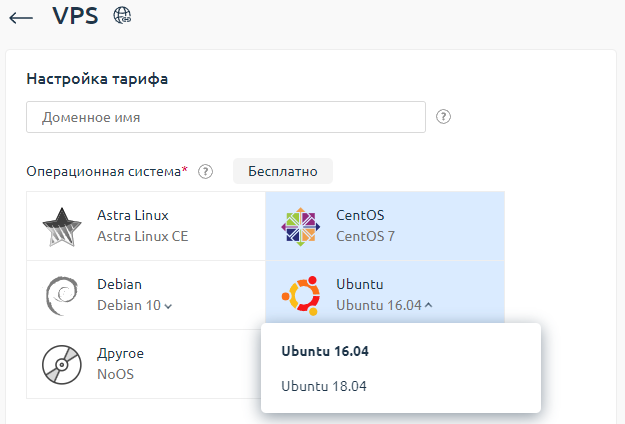The width and height of the screenshot is (625, 424).
Task: Click help icon beside Операционная система label
Action: 206,171
